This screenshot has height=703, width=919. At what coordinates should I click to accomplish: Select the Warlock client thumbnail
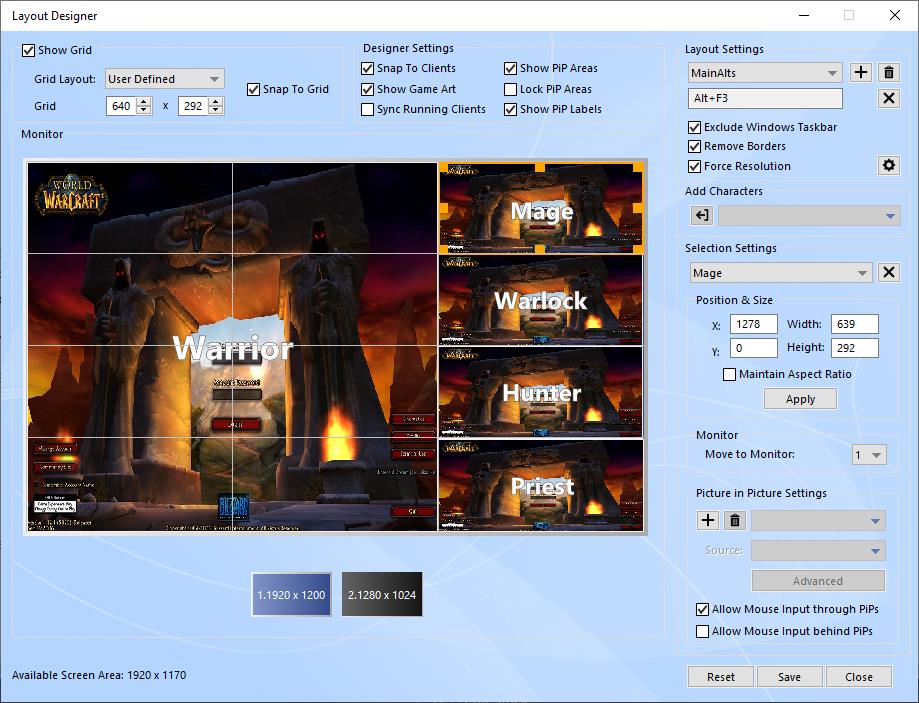(541, 300)
